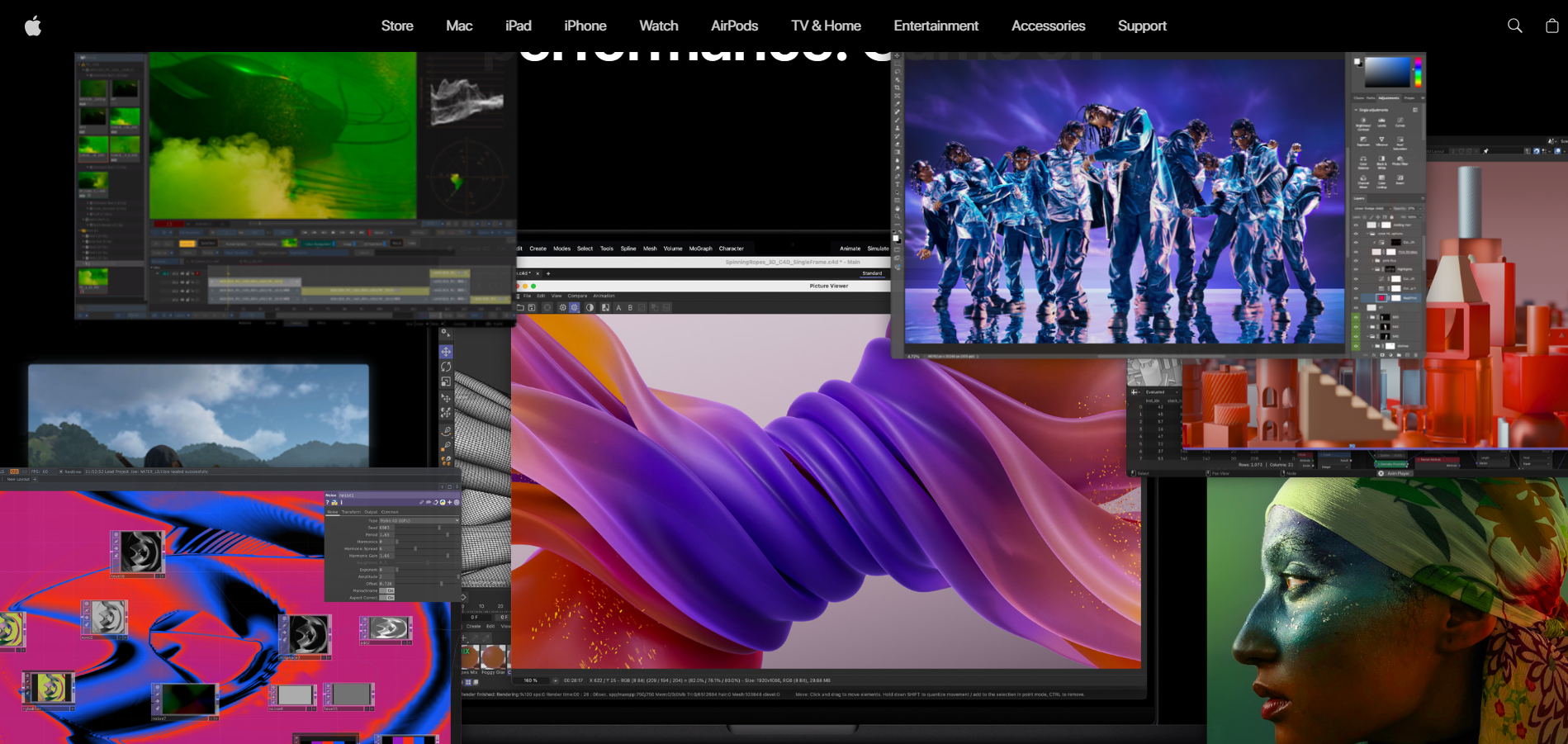The image size is (1568, 744).
Task: Open the TouchDesigner Type dropdown Perlin 4D
Action: (x=419, y=521)
